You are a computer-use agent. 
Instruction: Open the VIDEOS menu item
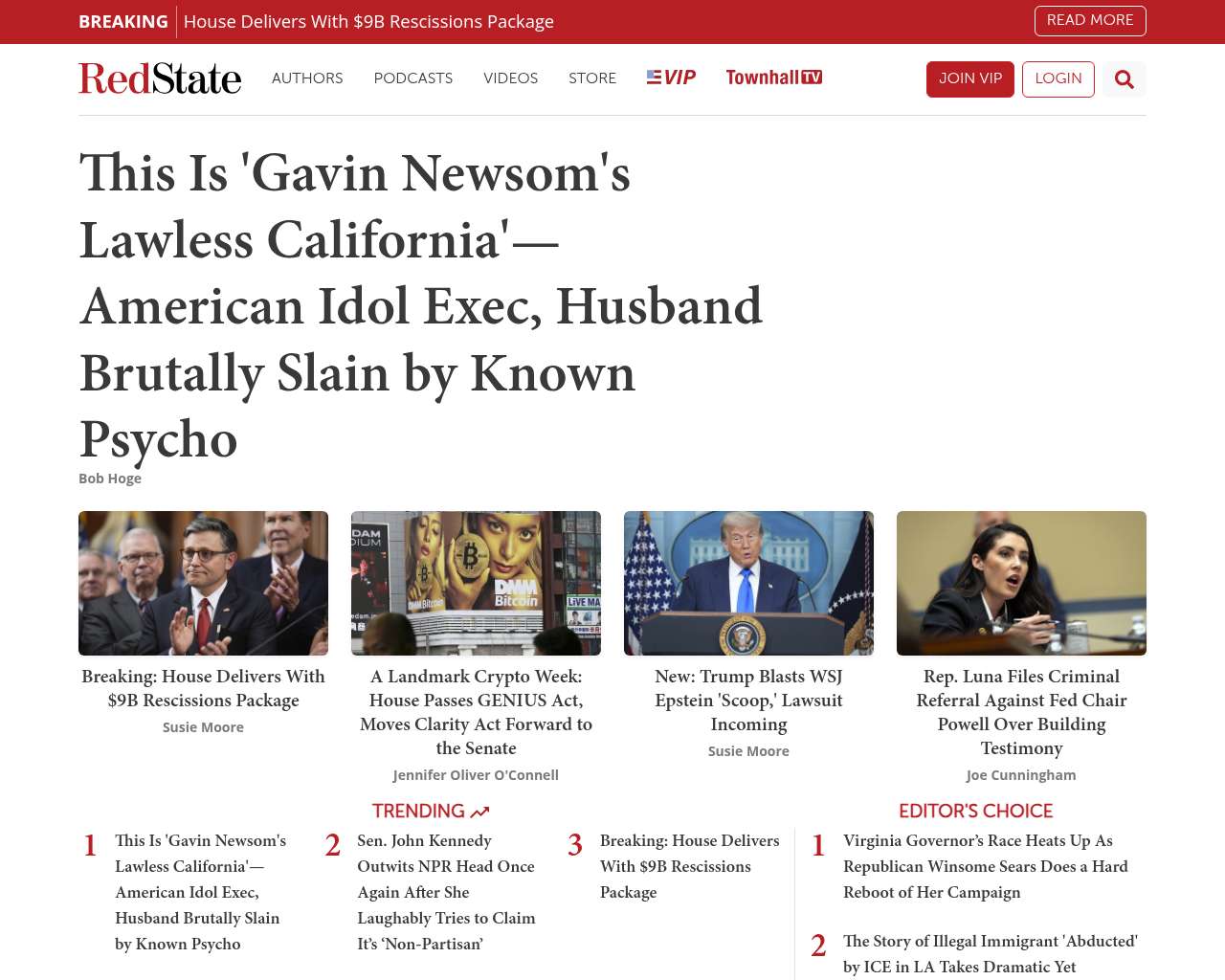coord(510,78)
